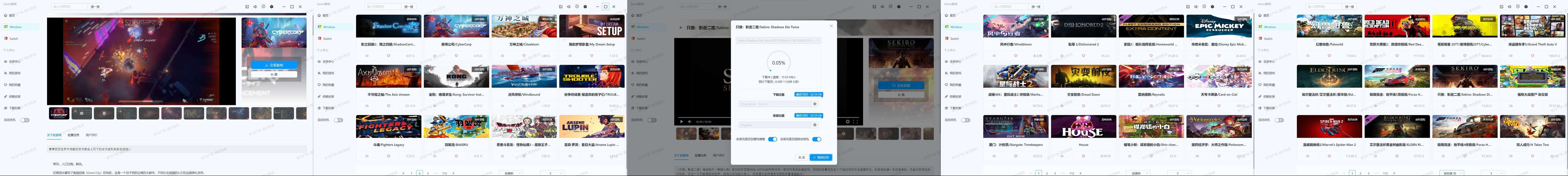
Task: Click 下载位置 path field in Sekiro dialog
Action: 774,104
